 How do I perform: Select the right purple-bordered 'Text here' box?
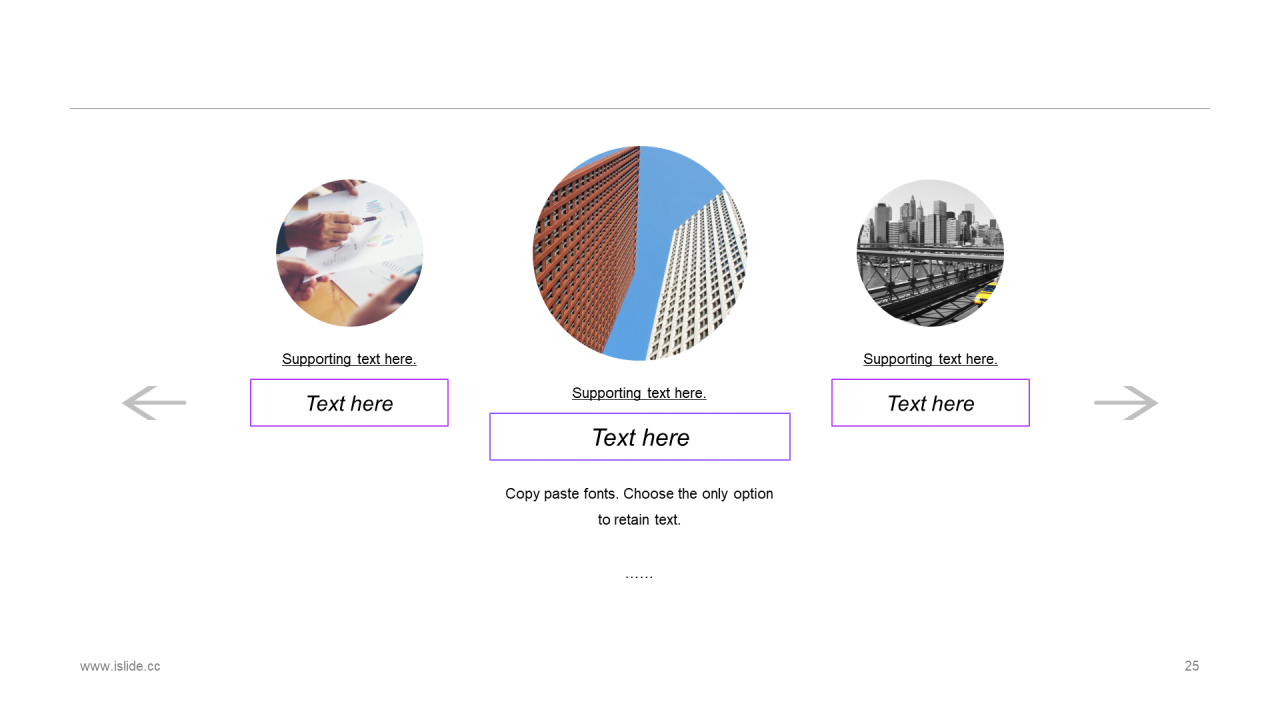click(x=930, y=403)
